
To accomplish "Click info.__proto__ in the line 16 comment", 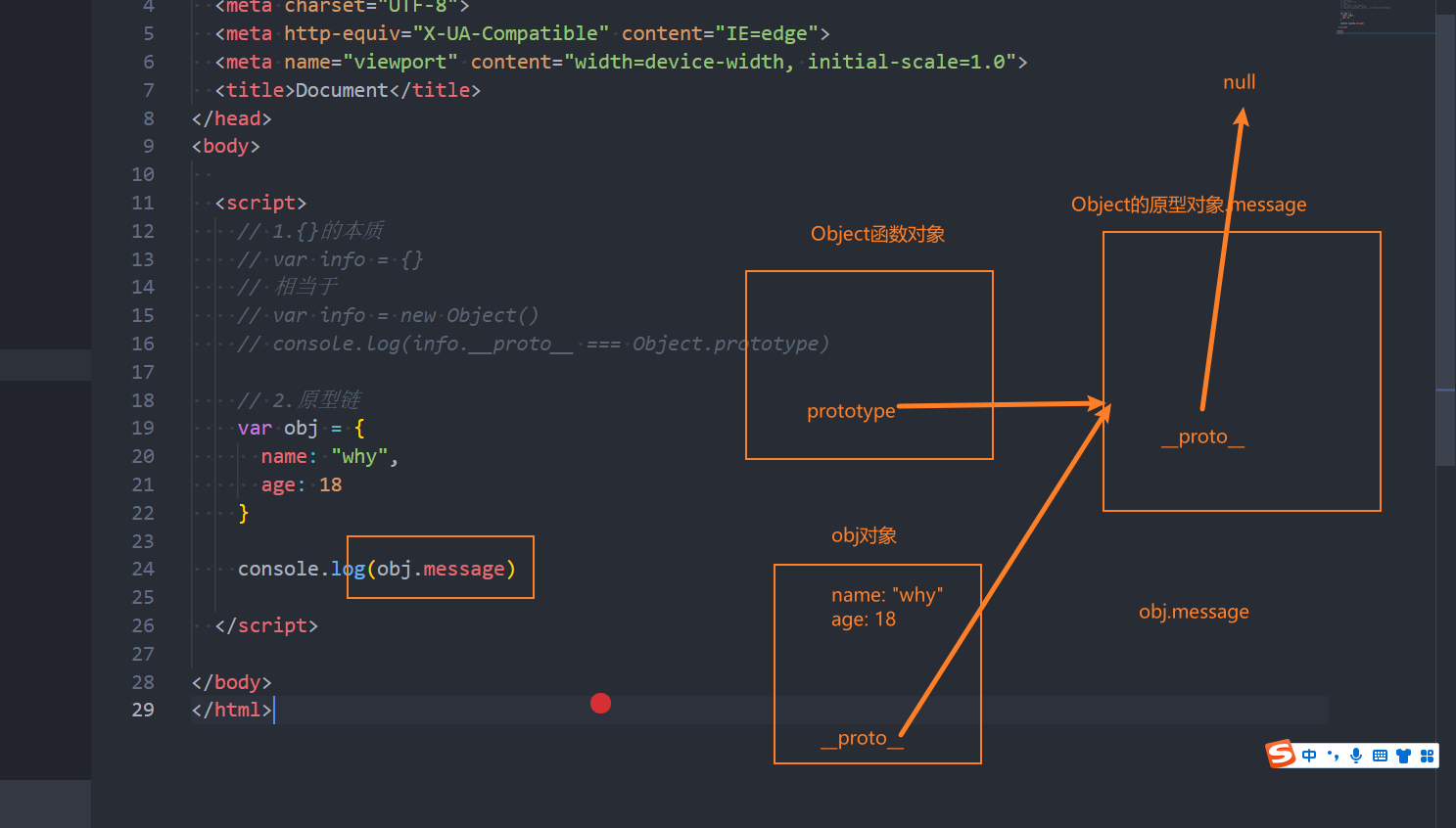I will [x=493, y=344].
